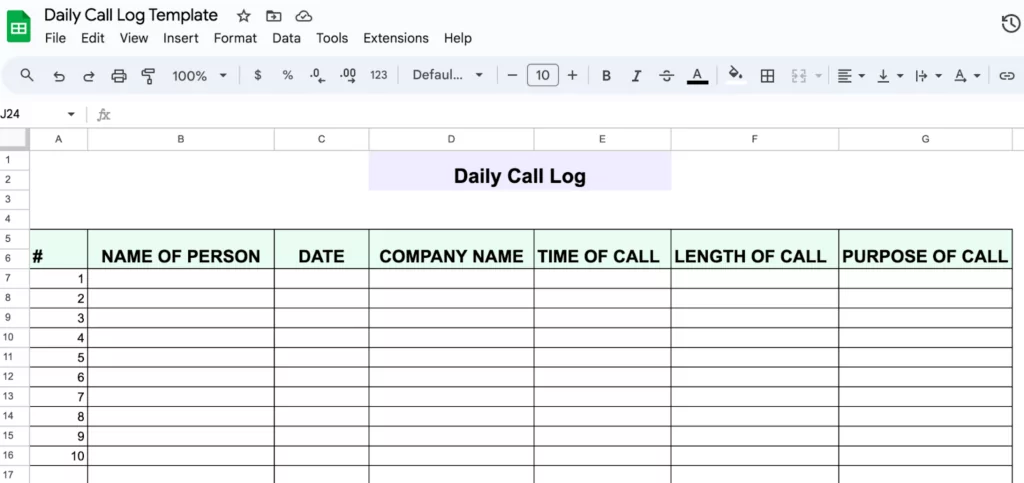
Task: Star the Daily Call Log Template document
Action: [243, 16]
